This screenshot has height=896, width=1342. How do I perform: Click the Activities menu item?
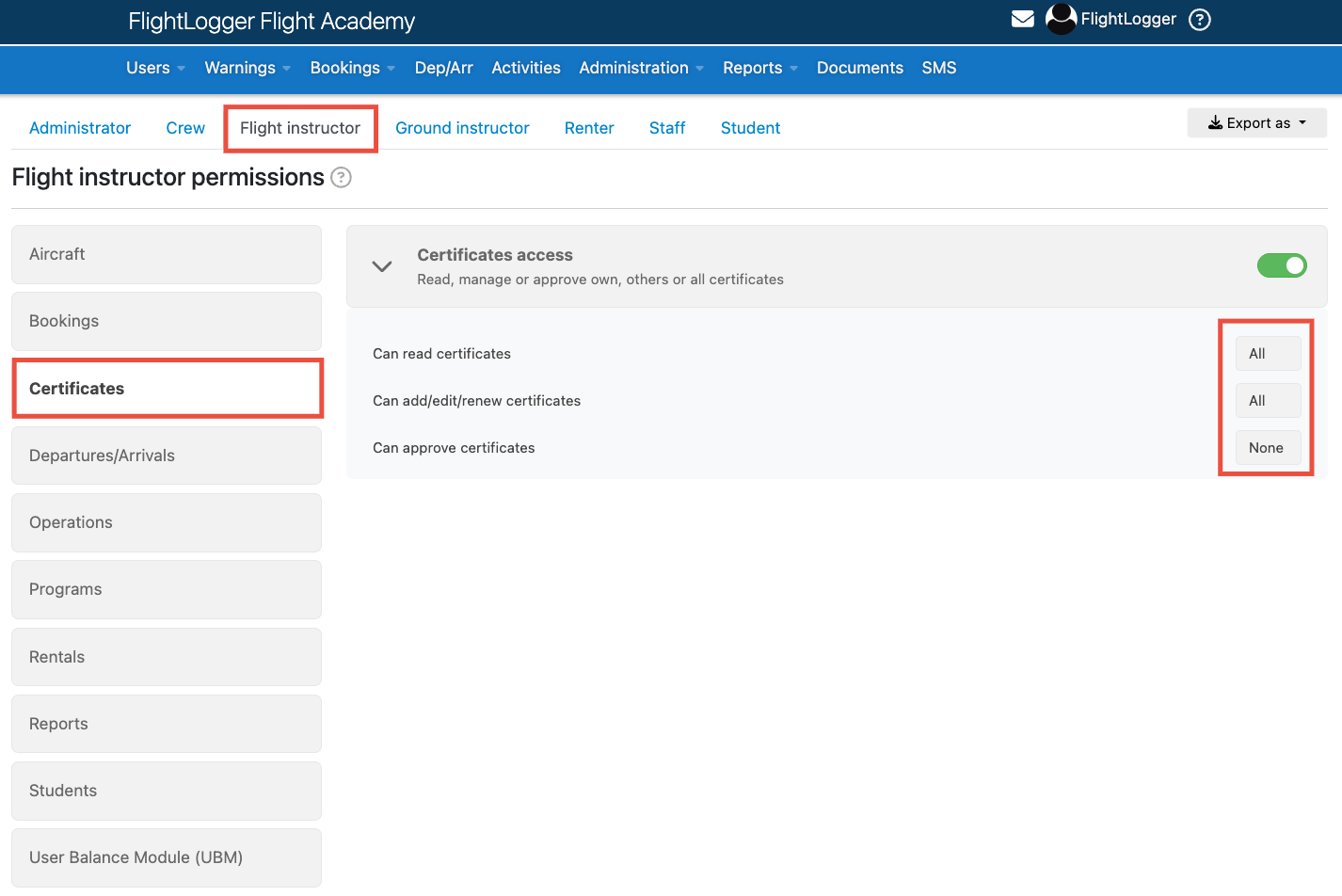[x=526, y=68]
